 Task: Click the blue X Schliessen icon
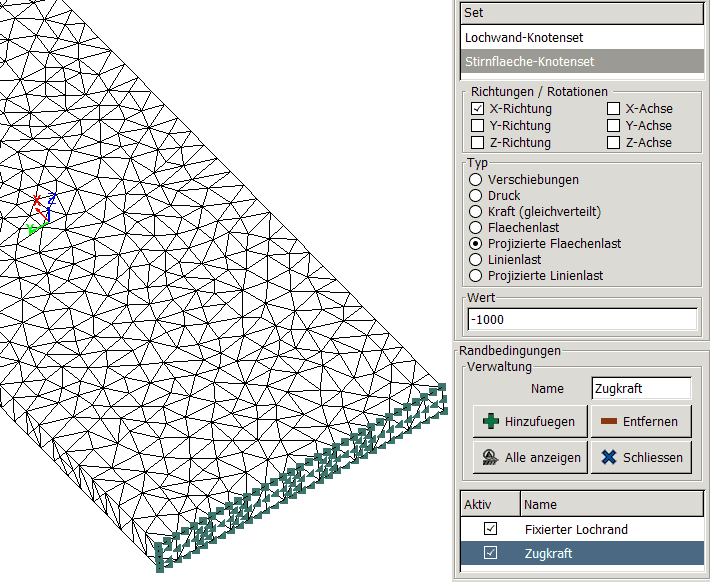click(608, 458)
